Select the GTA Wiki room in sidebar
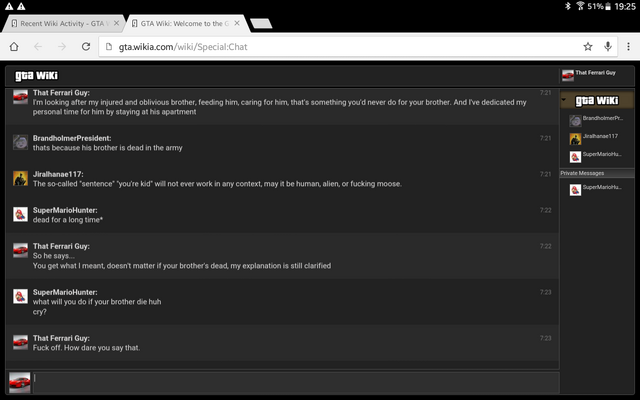This screenshot has width=640, height=400. tap(597, 100)
